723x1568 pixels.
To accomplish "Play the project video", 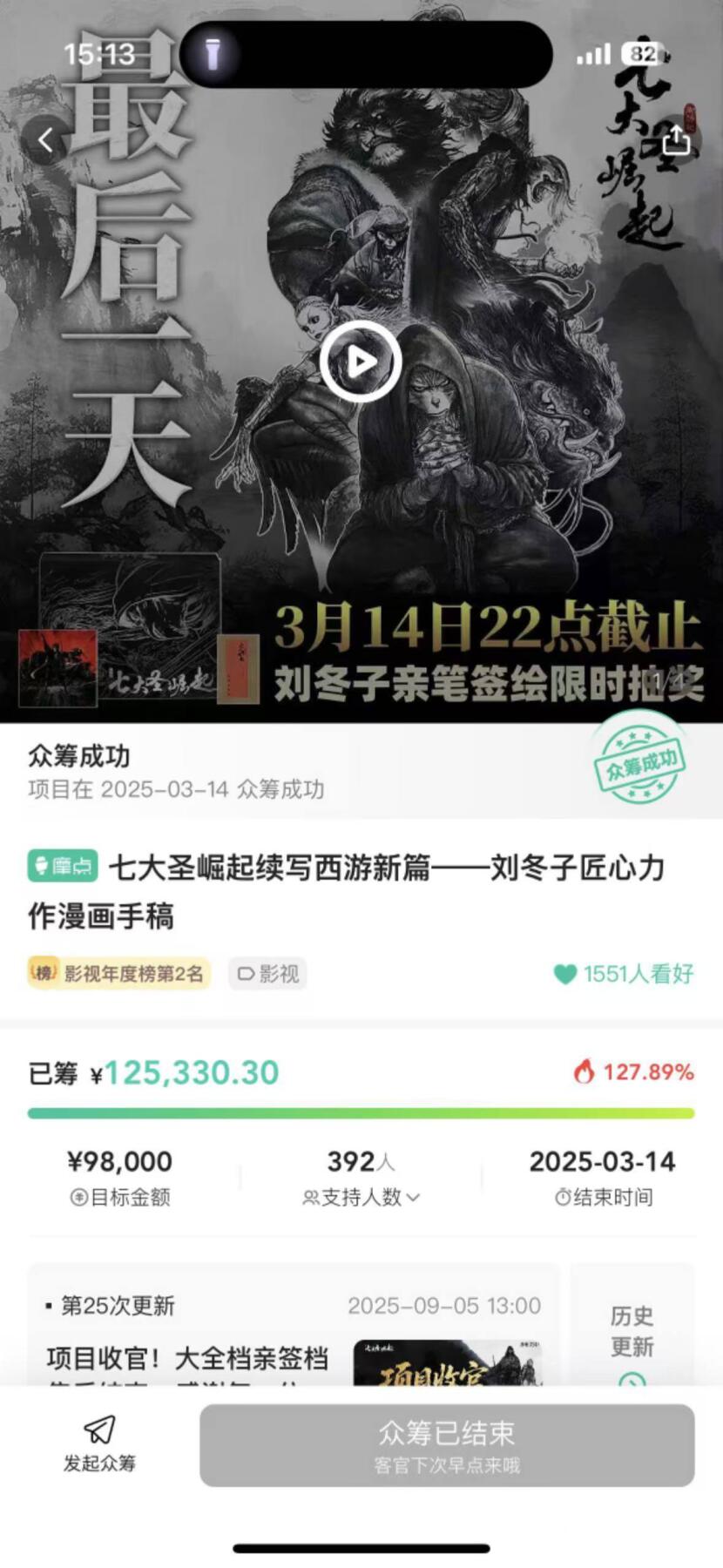I will pyautogui.click(x=361, y=362).
